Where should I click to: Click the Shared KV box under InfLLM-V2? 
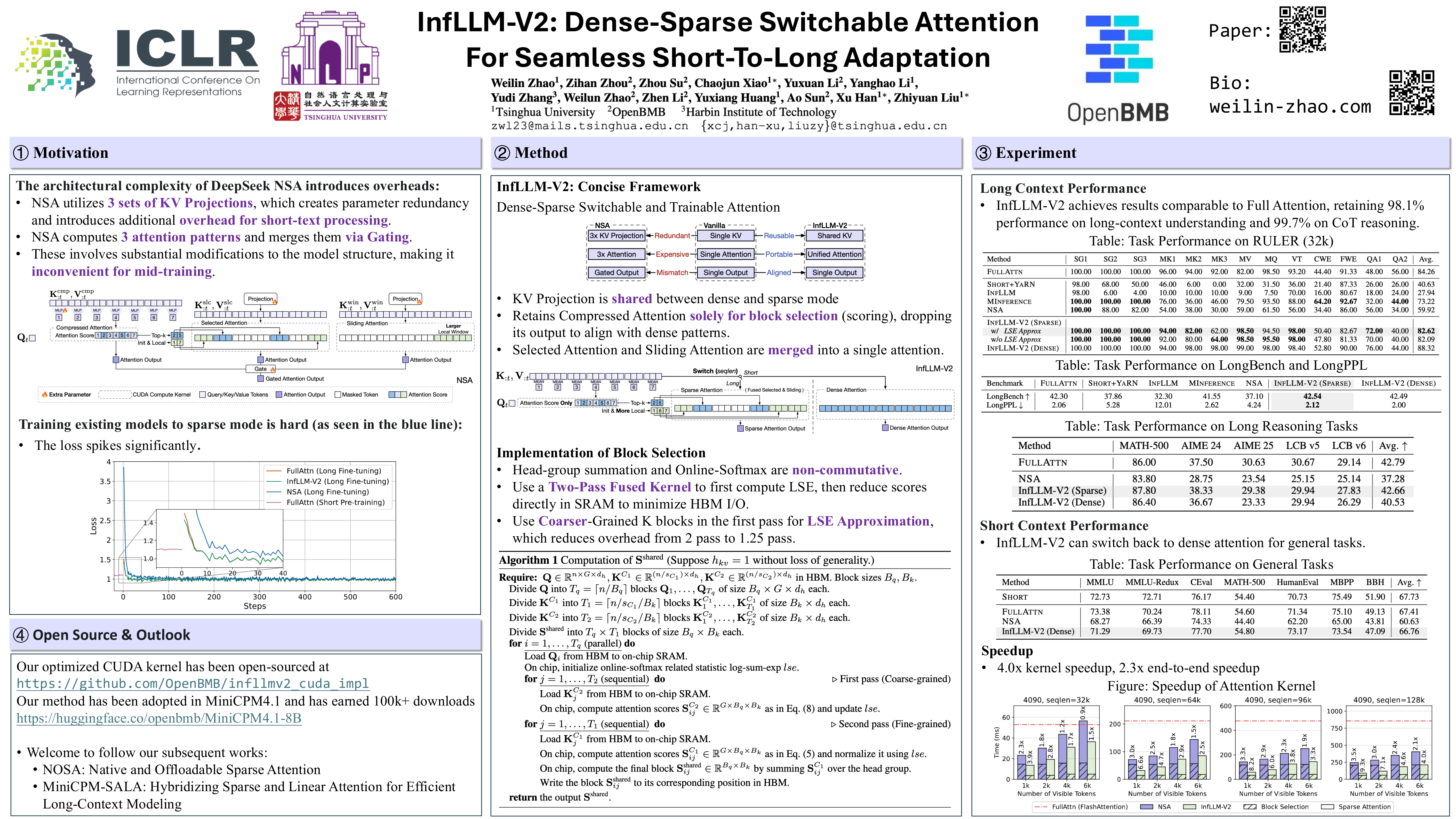(x=834, y=236)
